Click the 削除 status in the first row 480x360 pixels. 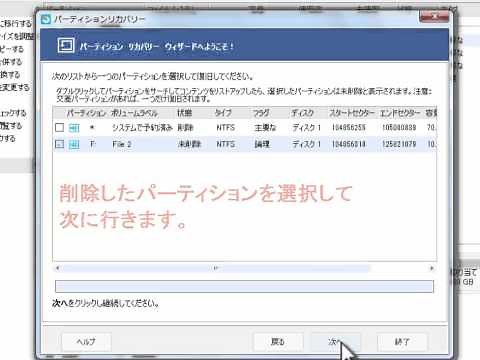pyautogui.click(x=185, y=127)
